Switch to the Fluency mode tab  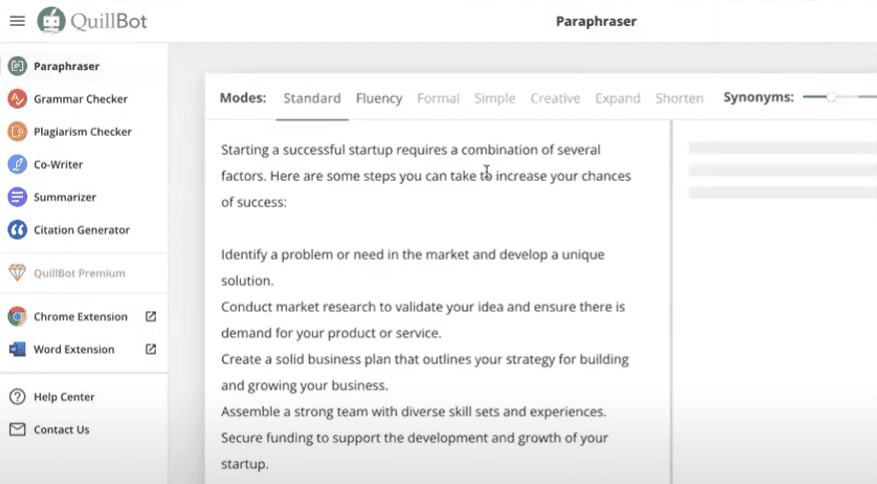point(379,98)
